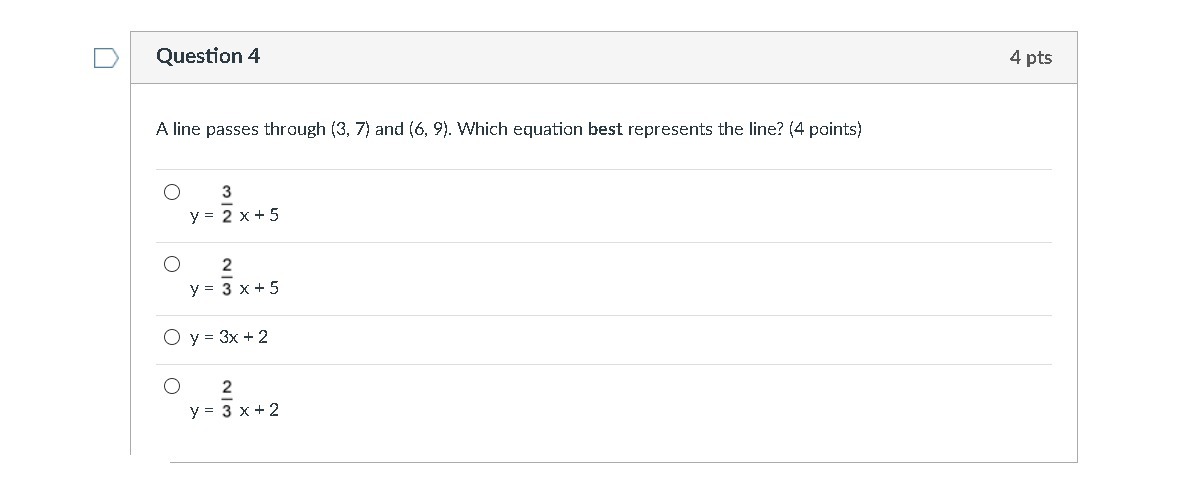Flag Question 4 with the flag icon
This screenshot has height=495, width=1183.
105,58
